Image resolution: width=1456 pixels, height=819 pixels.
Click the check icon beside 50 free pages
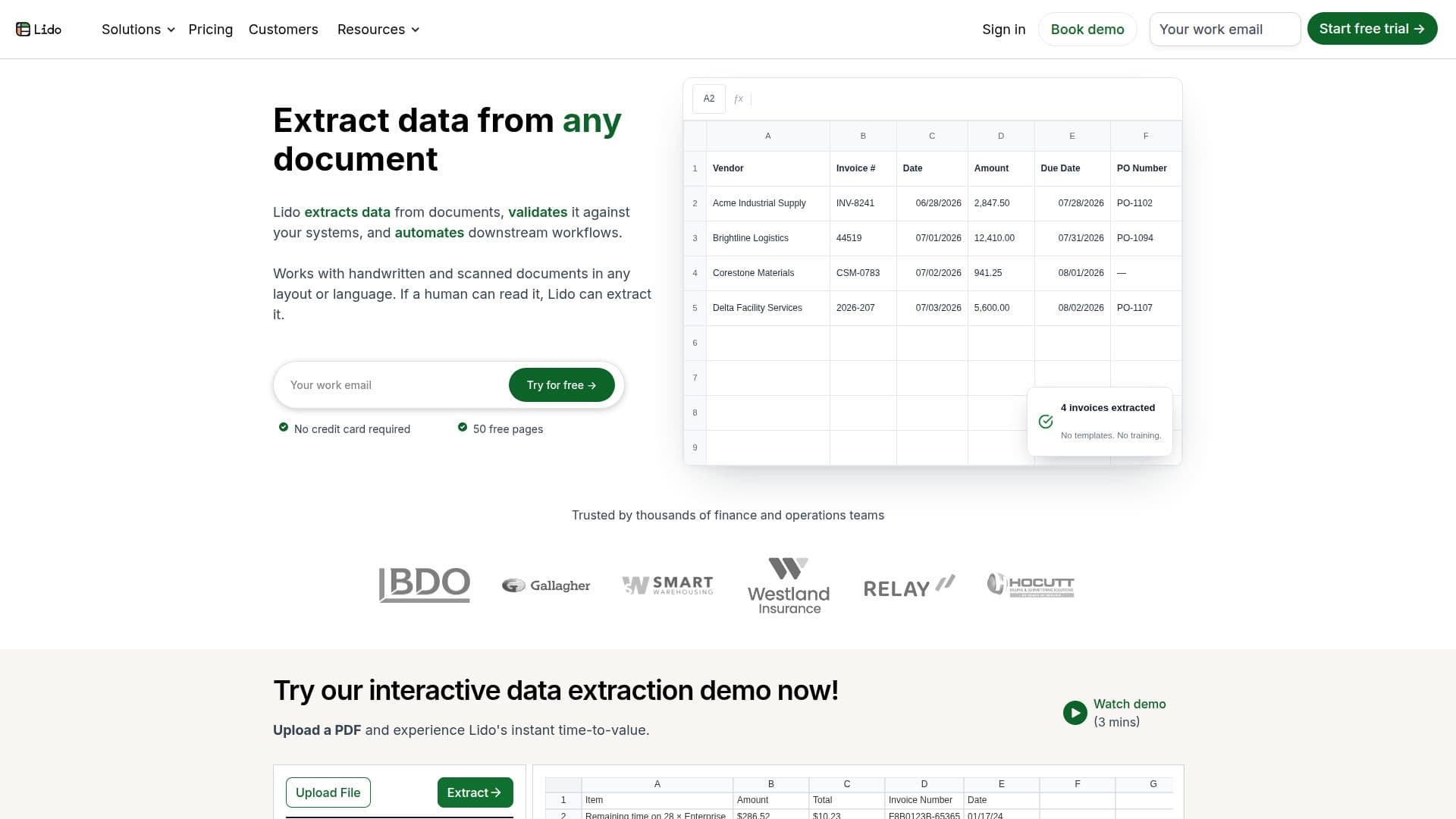[x=463, y=428]
